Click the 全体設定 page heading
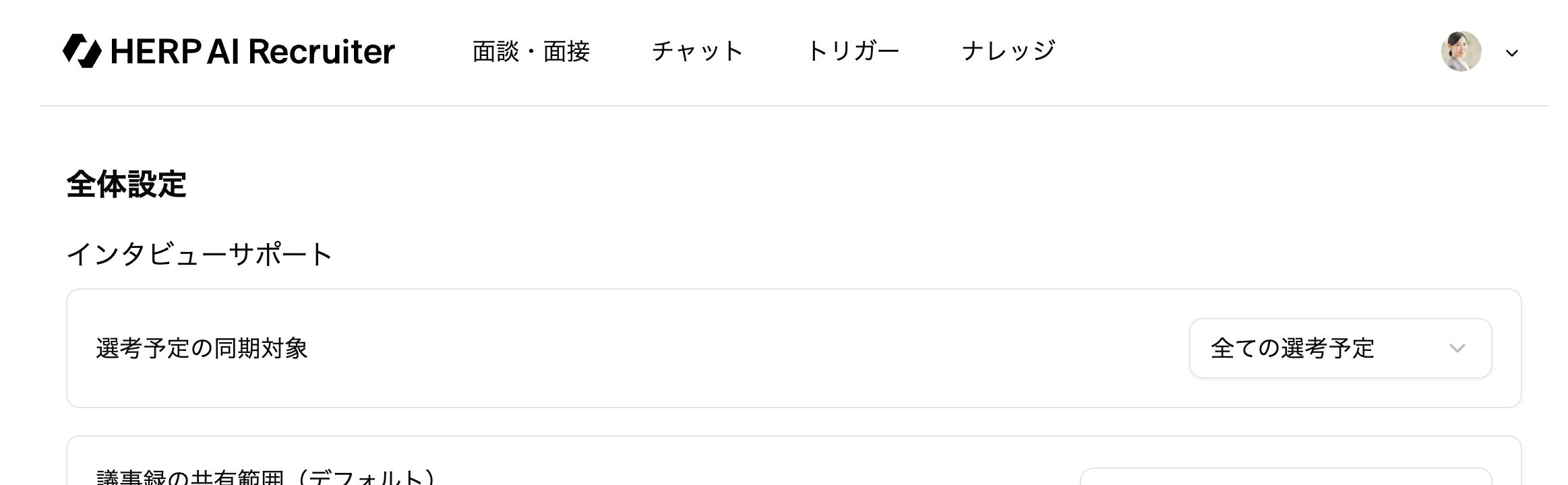The height and width of the screenshot is (485, 1568). coord(126,185)
